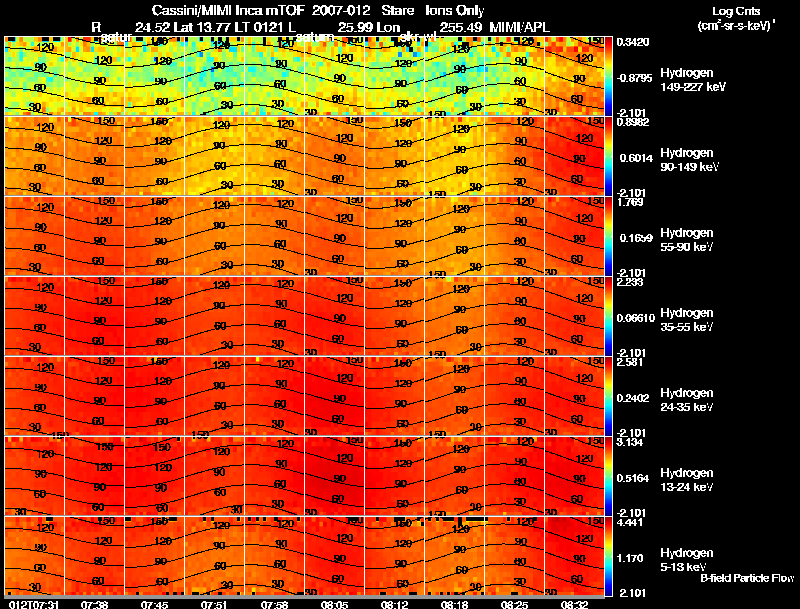Click the color bar beside Hydrogen 55-90 keV
The image size is (800, 609).
coord(608,236)
